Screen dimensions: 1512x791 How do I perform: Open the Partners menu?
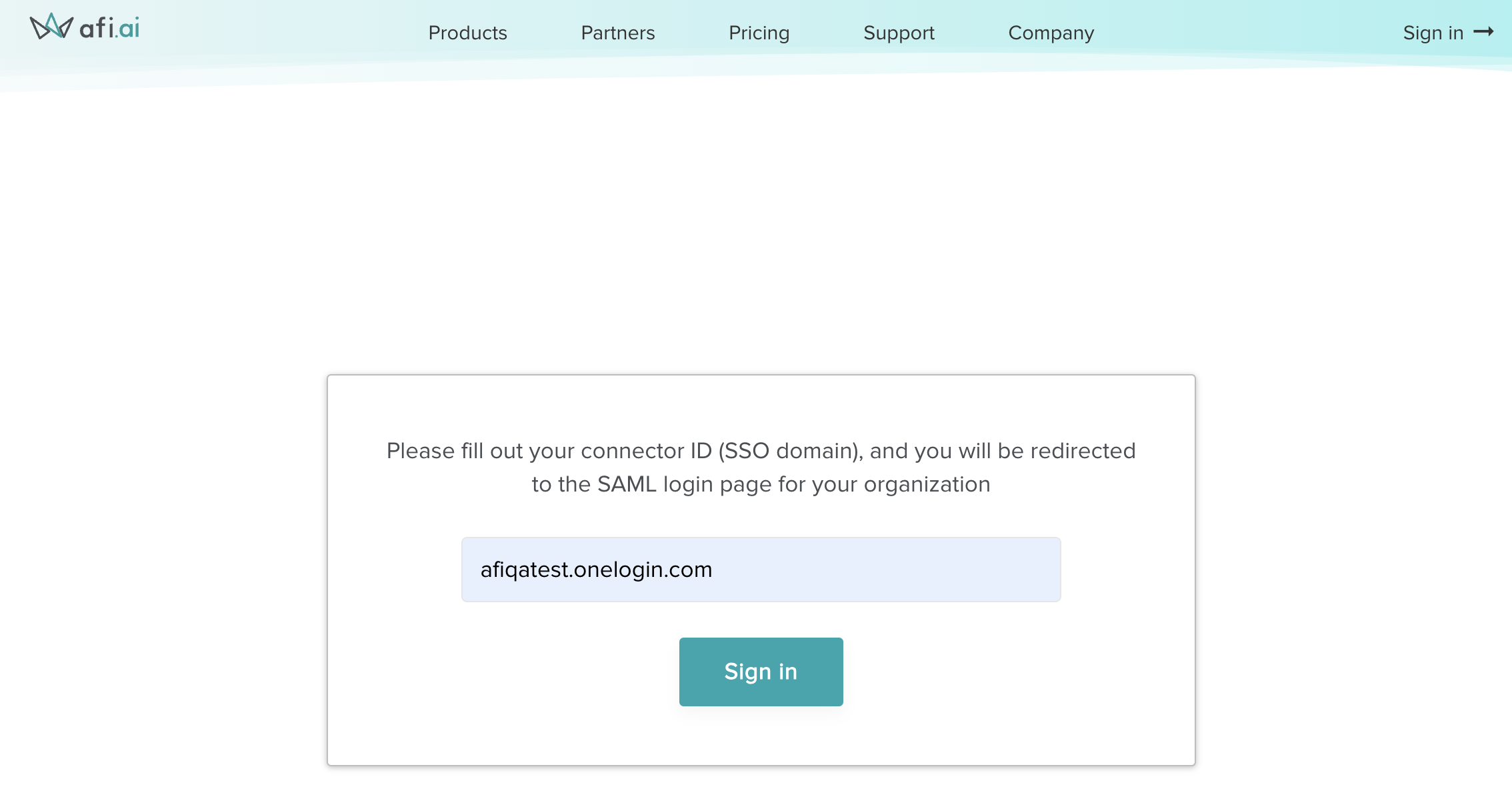[617, 33]
